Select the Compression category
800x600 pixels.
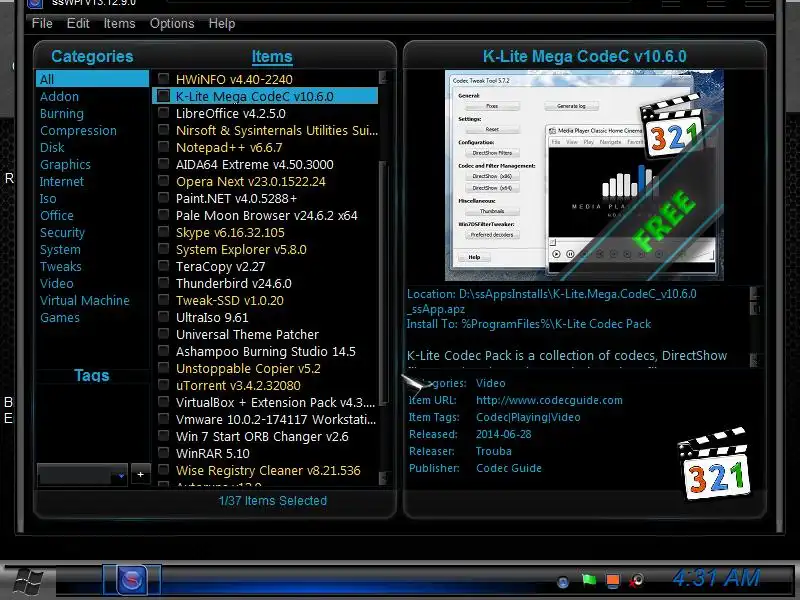[x=78, y=131]
